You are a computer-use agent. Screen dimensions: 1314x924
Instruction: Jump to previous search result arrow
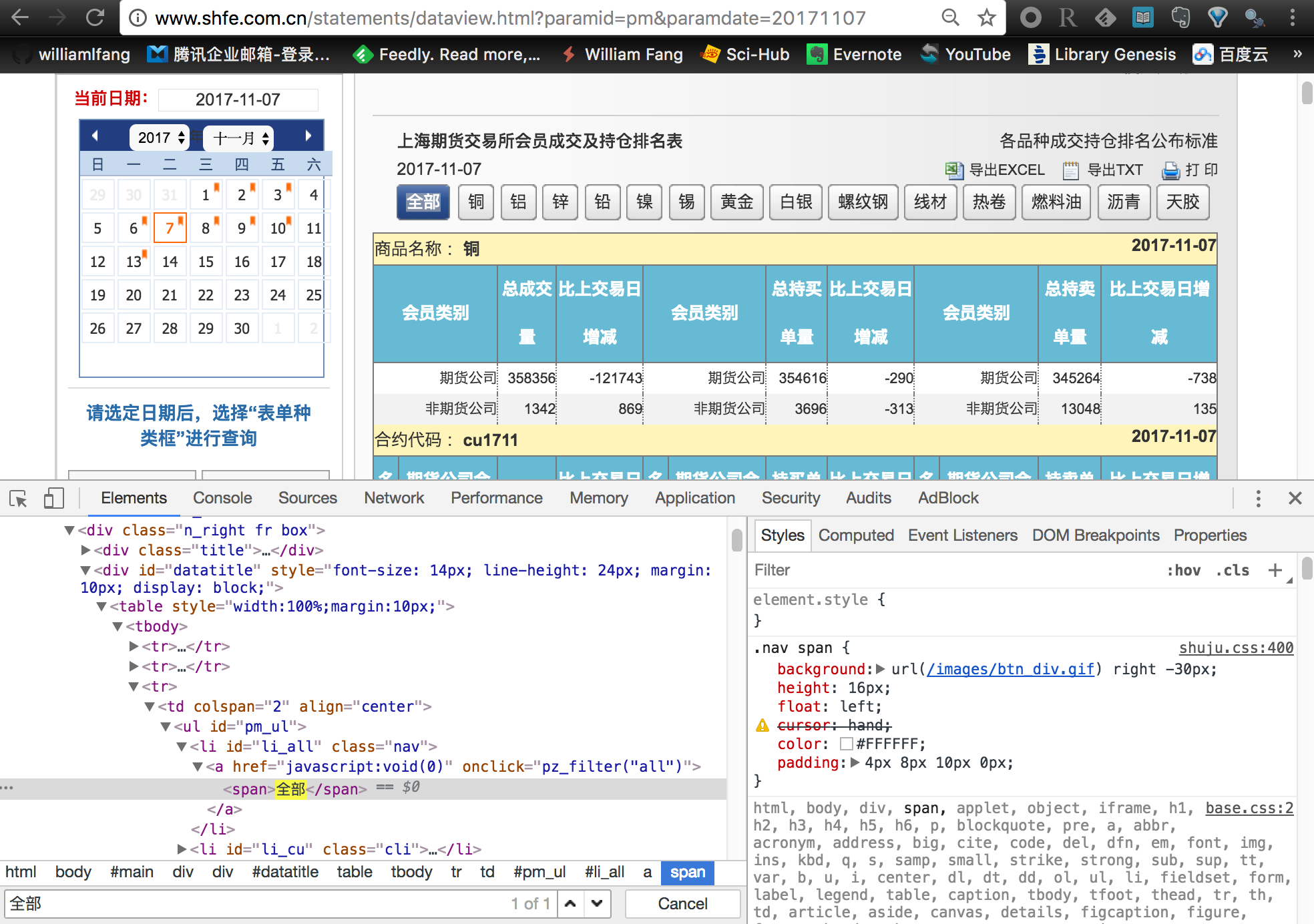coord(570,903)
